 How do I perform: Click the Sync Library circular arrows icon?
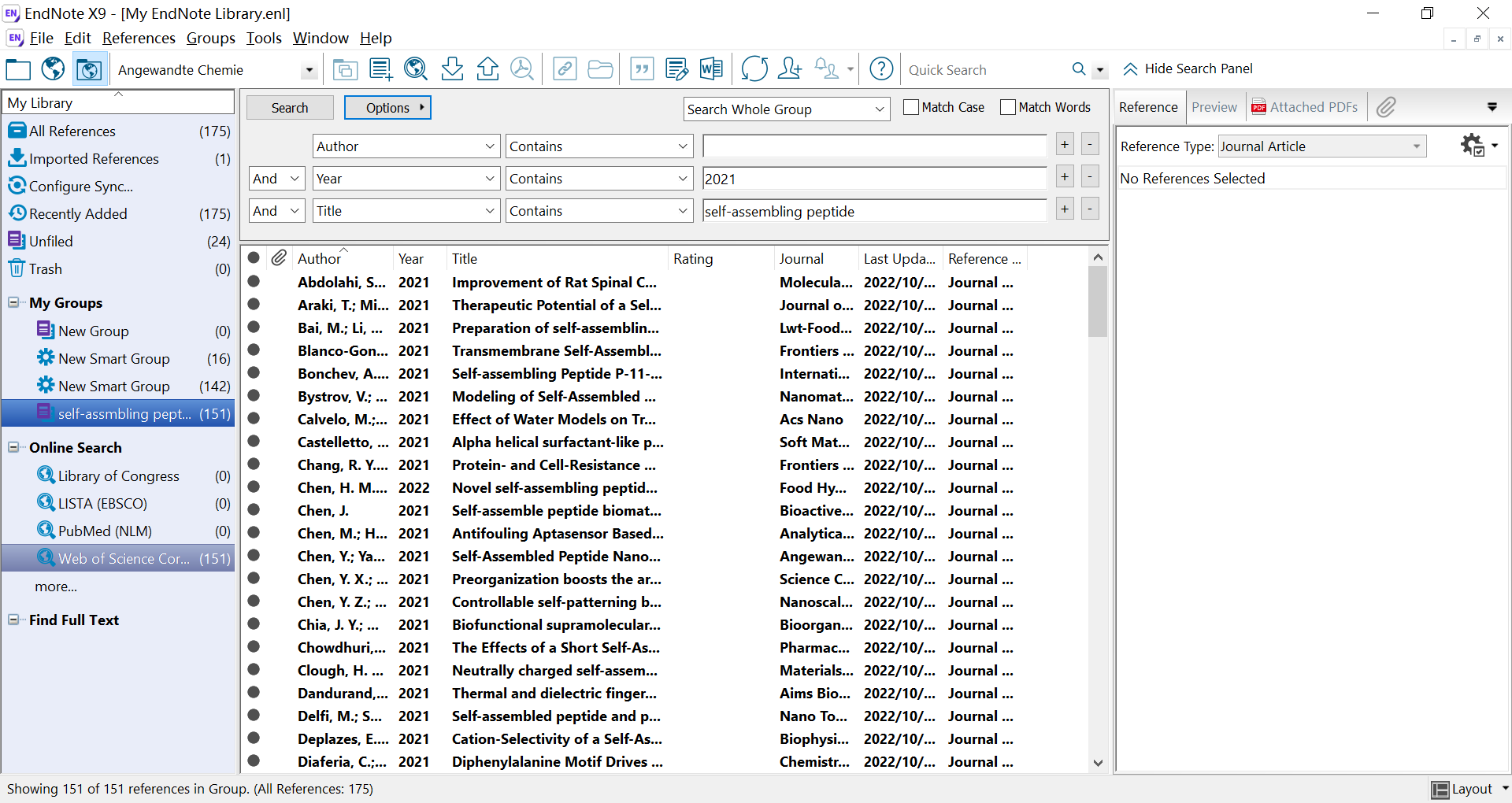754,69
